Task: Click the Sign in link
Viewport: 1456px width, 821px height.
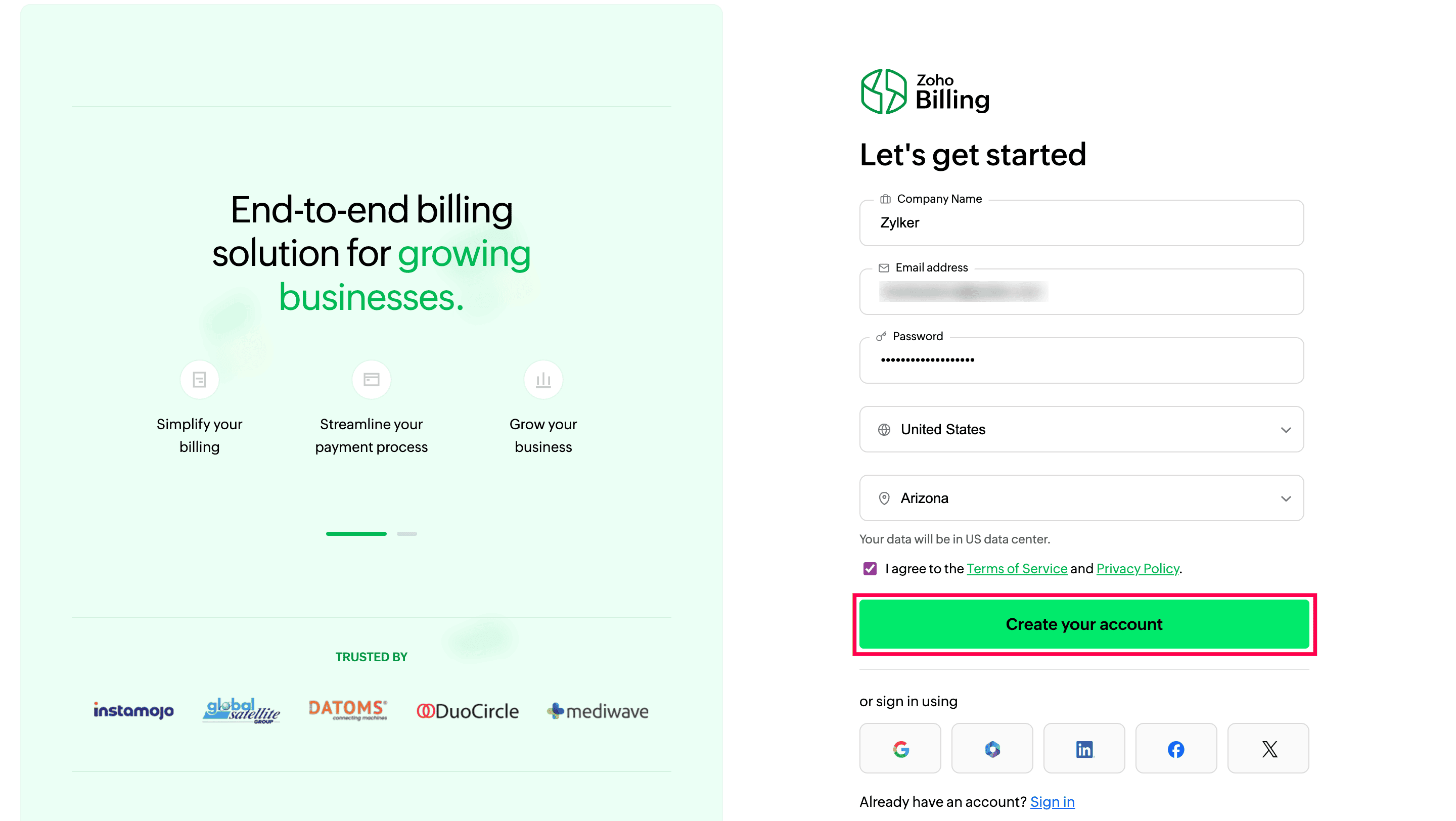Action: pyautogui.click(x=1052, y=801)
